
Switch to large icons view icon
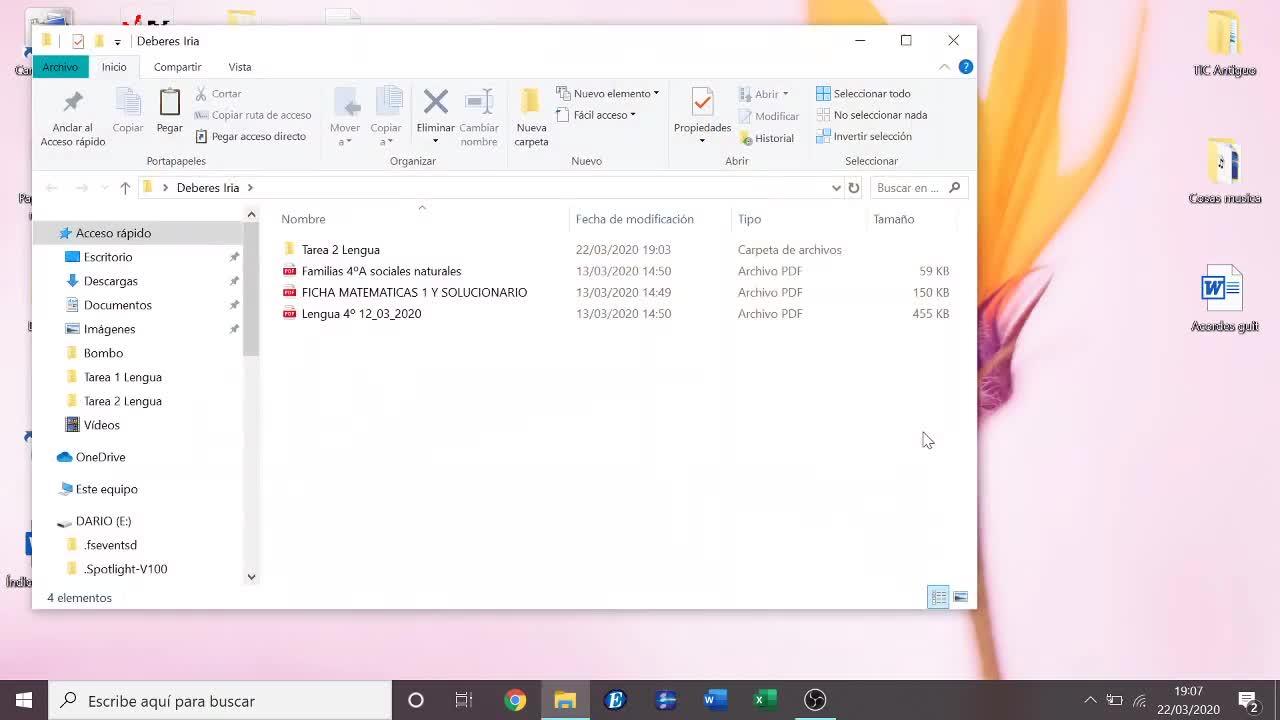pos(960,597)
